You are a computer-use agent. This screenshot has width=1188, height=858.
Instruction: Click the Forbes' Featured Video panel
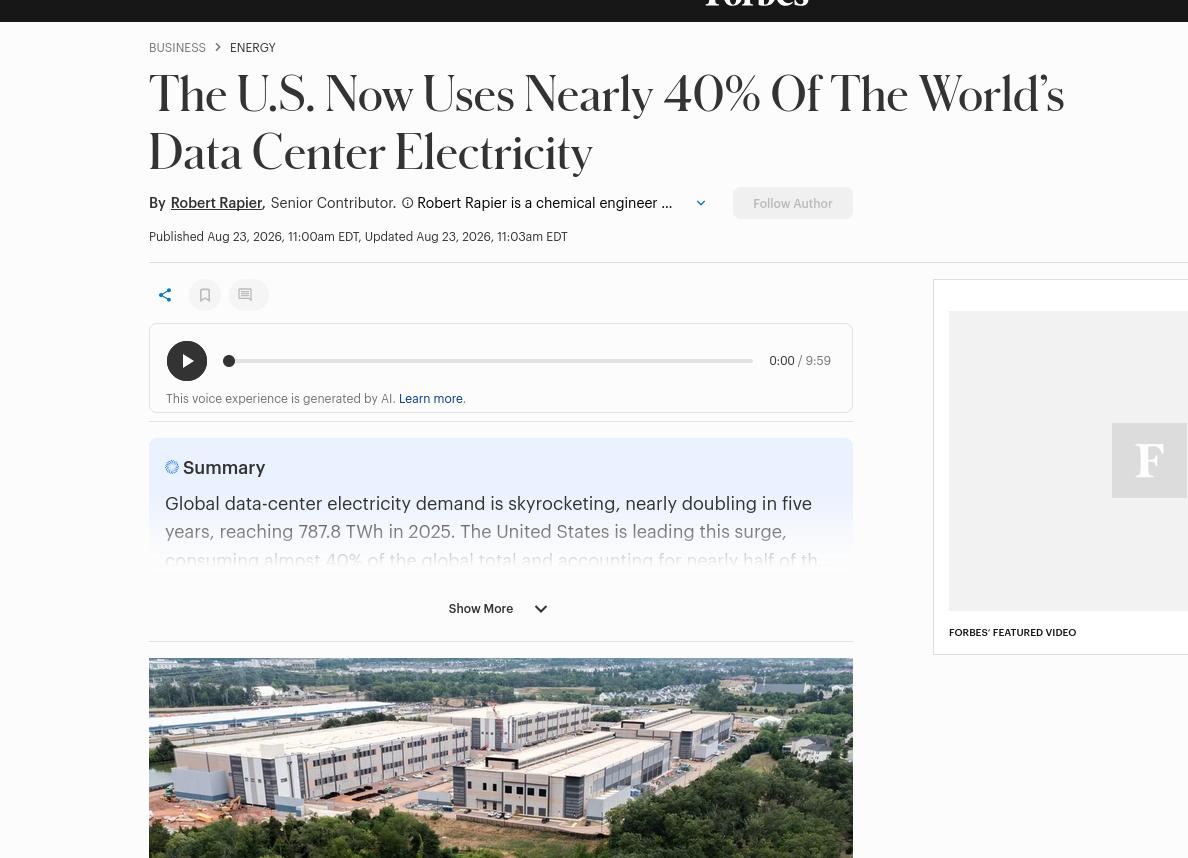(x=1061, y=467)
